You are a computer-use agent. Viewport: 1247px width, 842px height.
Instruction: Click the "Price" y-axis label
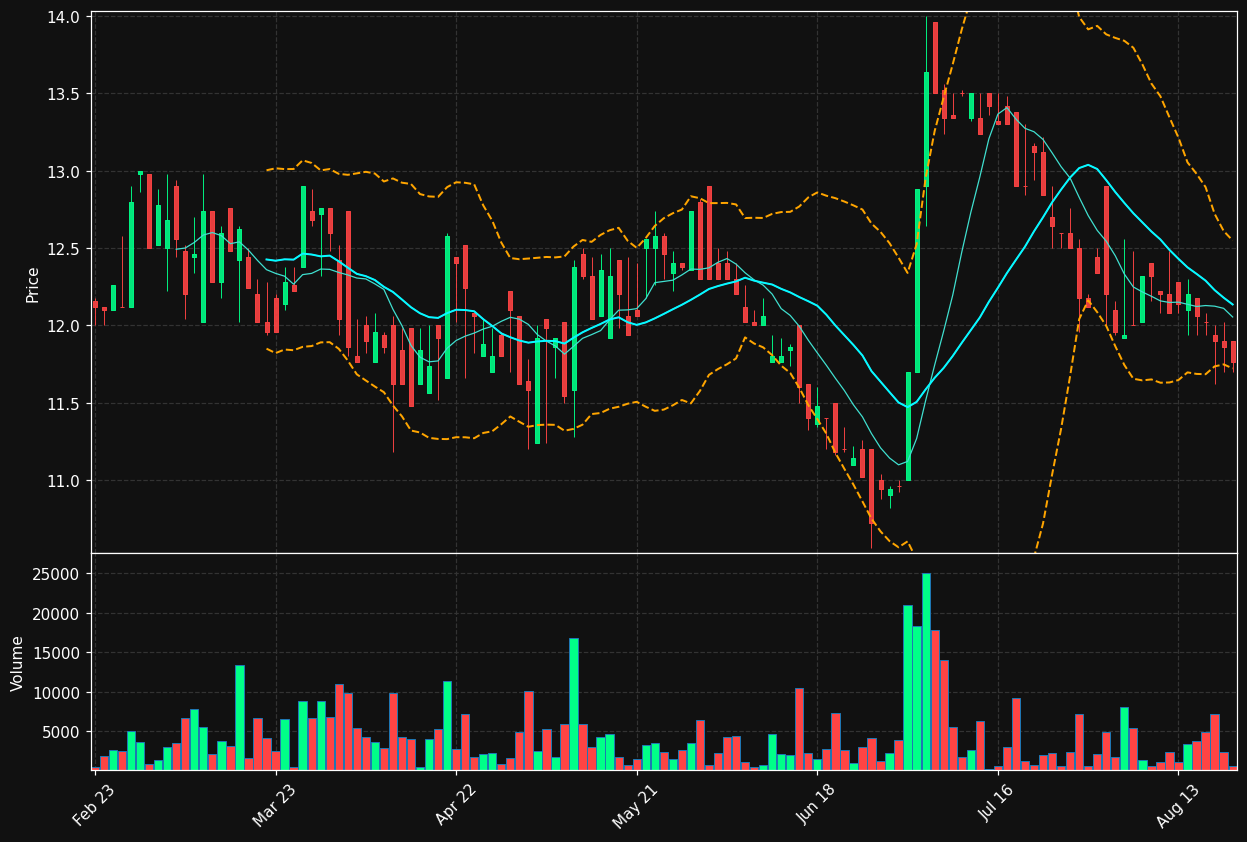coord(33,284)
